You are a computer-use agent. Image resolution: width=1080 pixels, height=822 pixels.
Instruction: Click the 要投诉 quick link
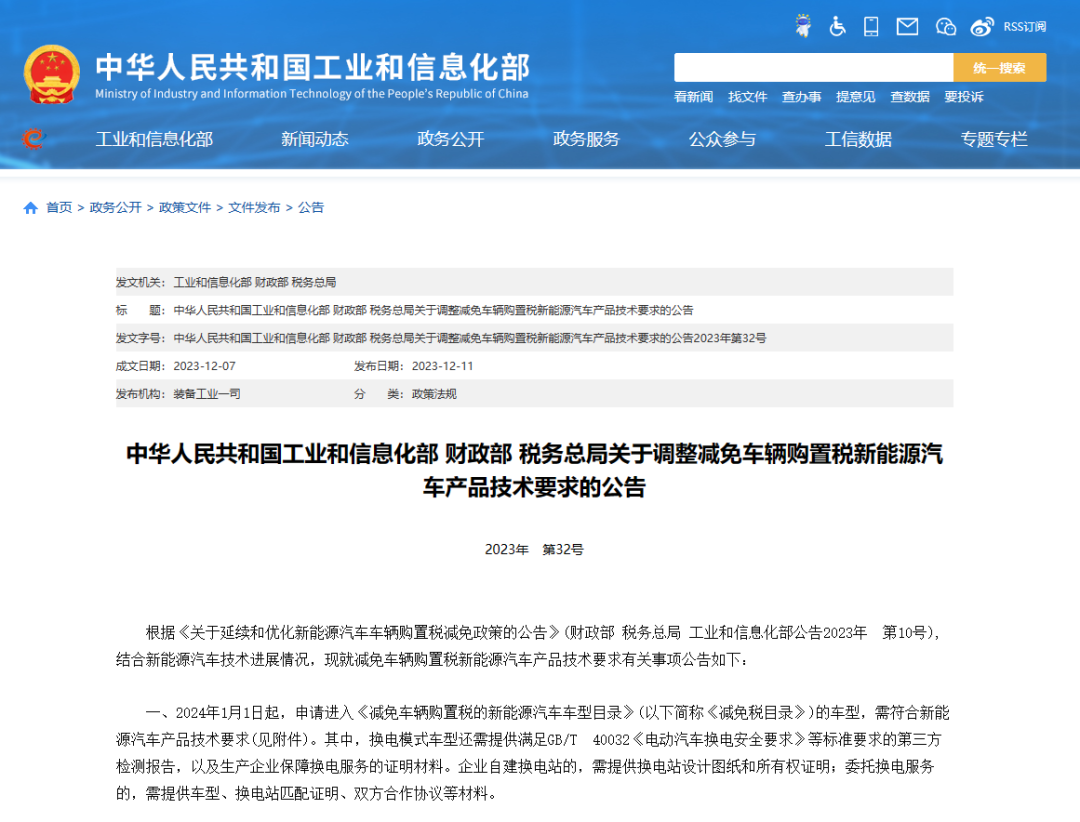[964, 97]
